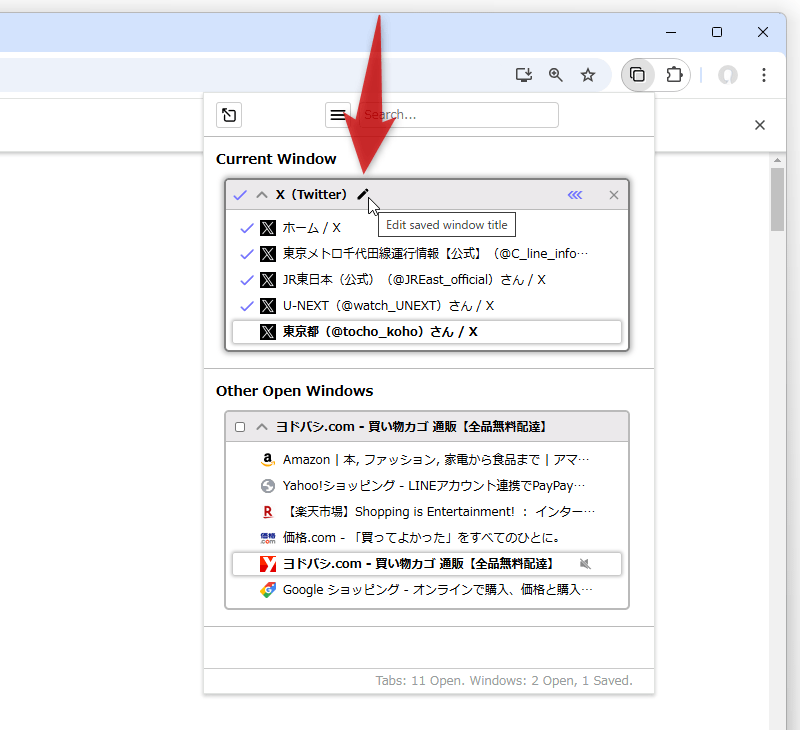This screenshot has width=800, height=730.
Task: Dismiss the bar with the X below toolbar
Action: (x=760, y=125)
